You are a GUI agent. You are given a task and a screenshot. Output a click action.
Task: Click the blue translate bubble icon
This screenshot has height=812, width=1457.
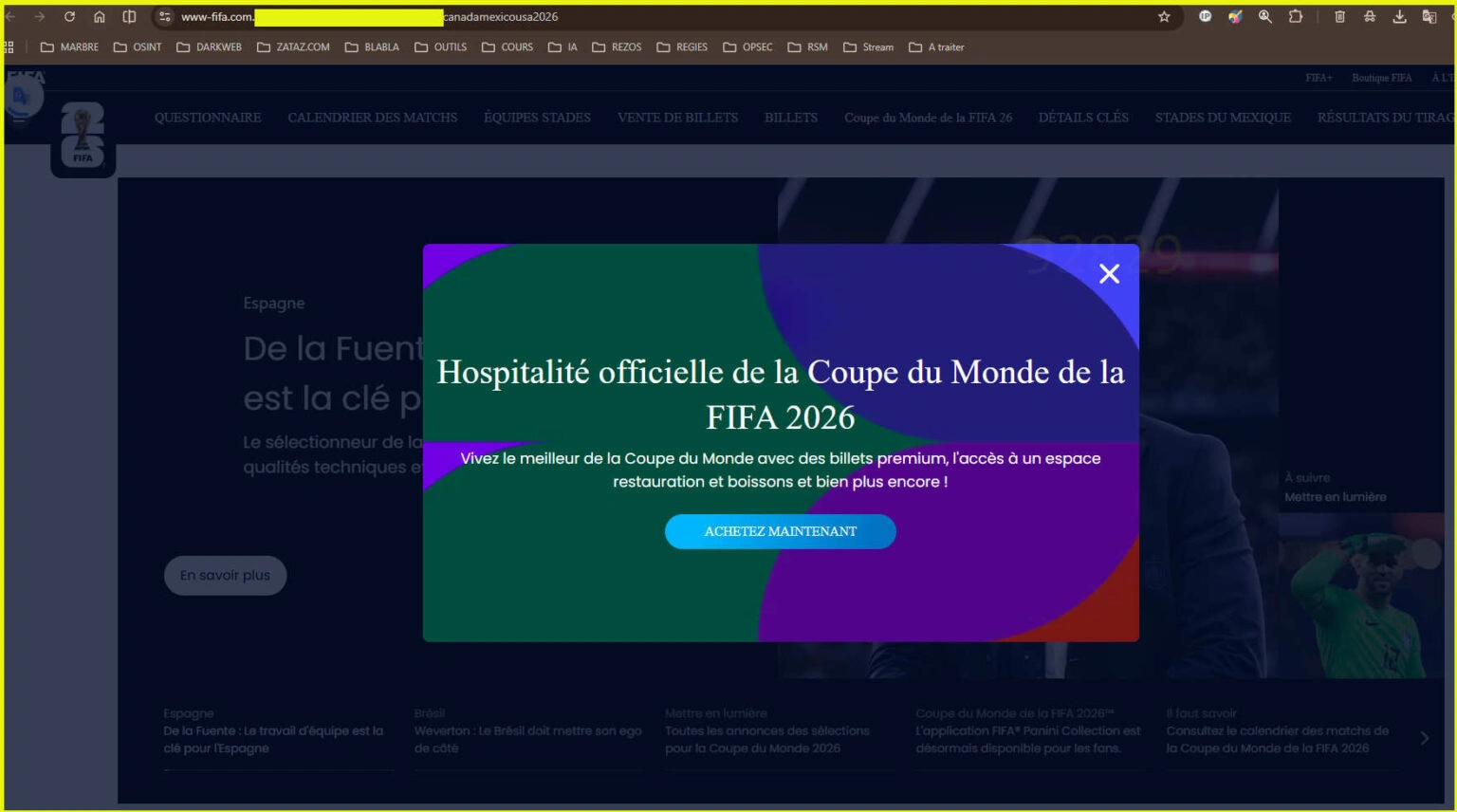(x=21, y=97)
